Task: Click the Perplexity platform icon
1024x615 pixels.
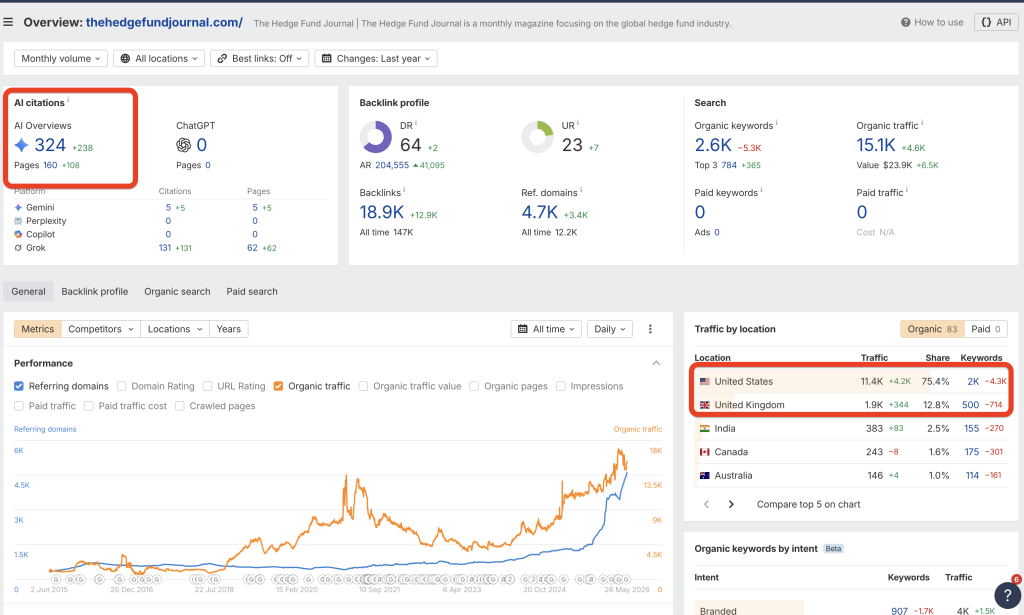Action: [x=18, y=221]
